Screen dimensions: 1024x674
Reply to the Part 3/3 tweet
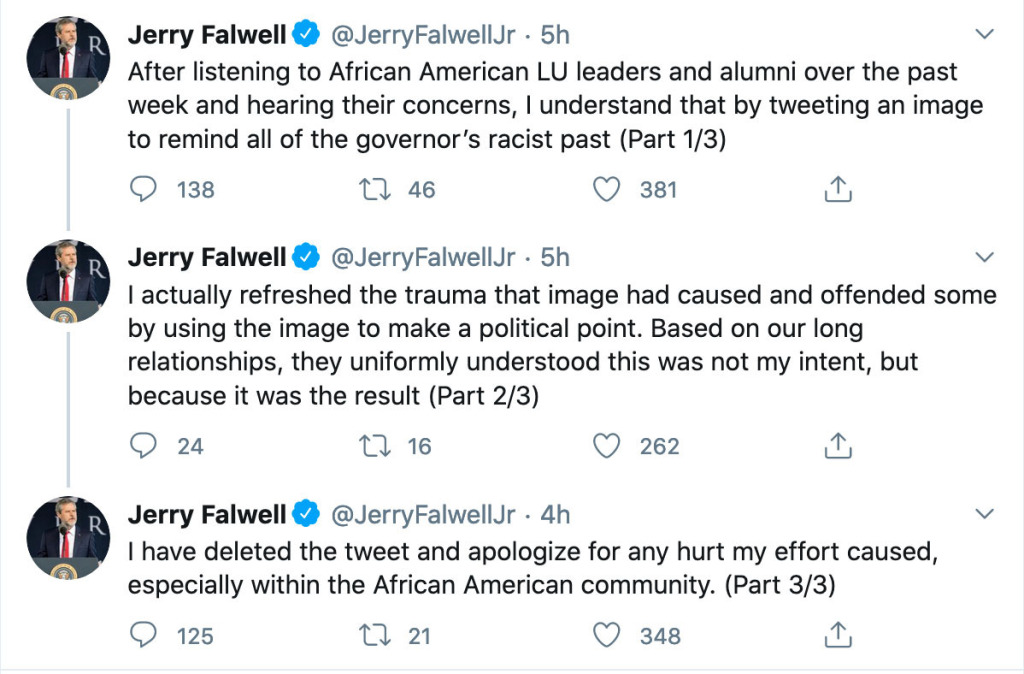click(143, 634)
